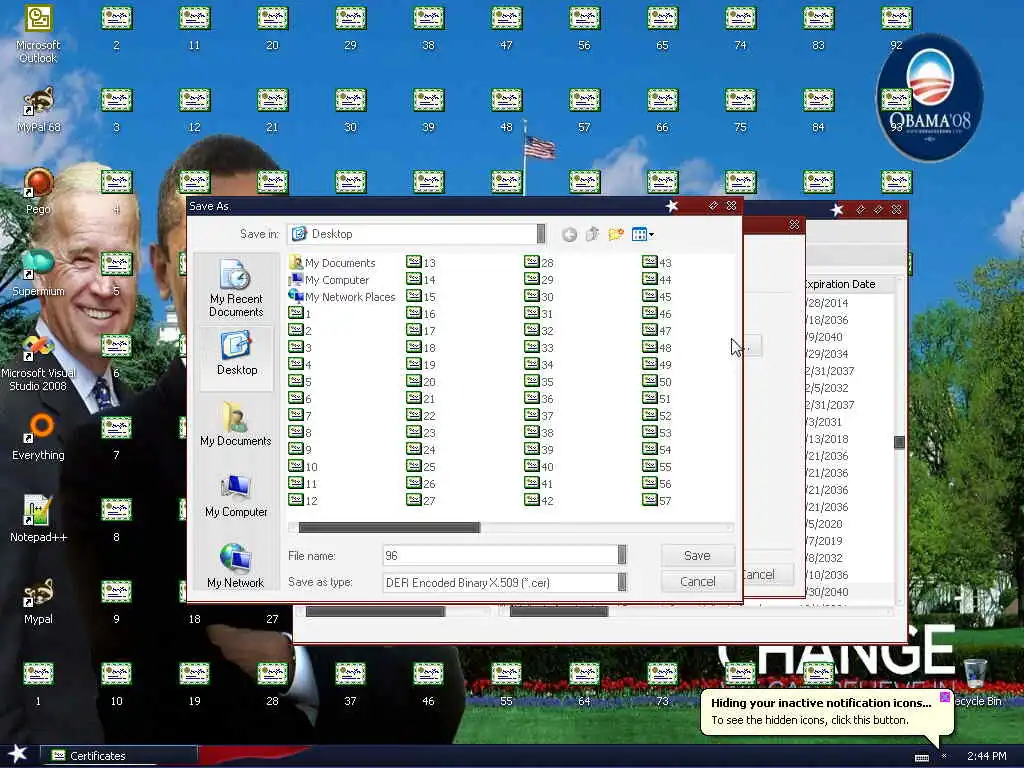Open Notepad++ desktop shortcut
Viewport: 1024px width, 768px height.
[38, 519]
